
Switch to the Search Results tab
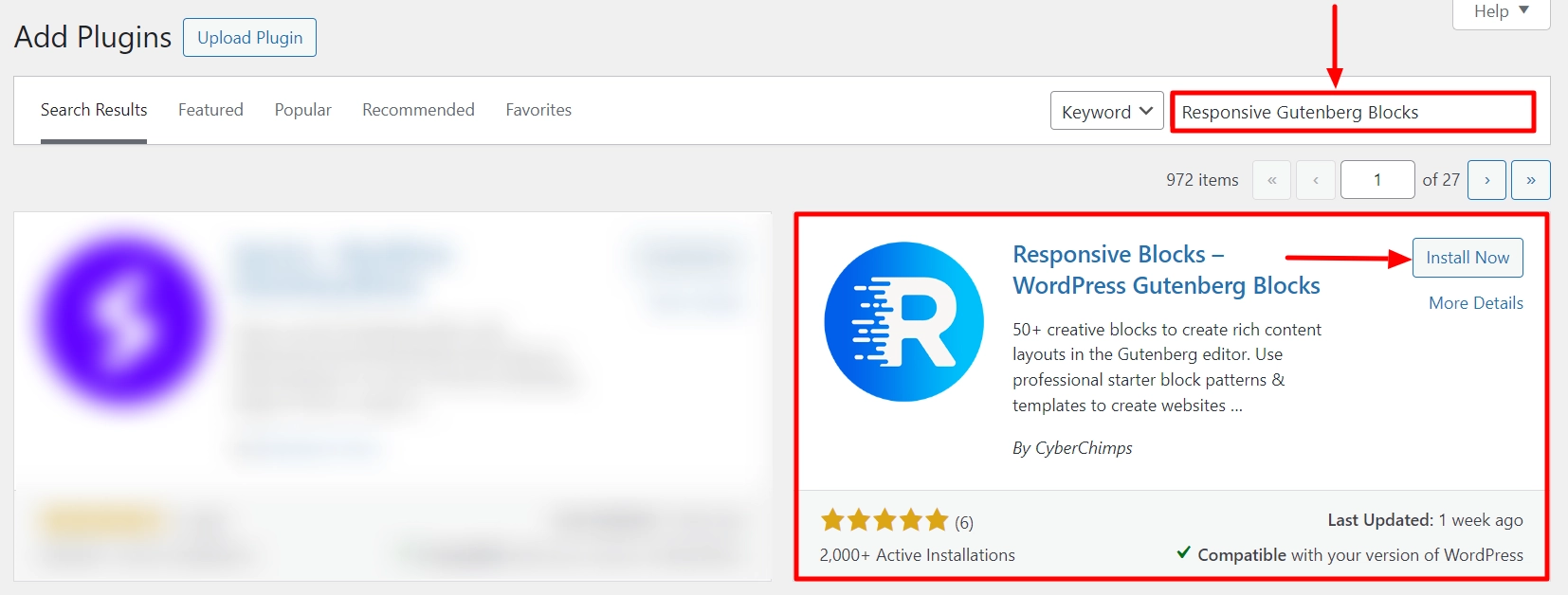click(x=94, y=110)
